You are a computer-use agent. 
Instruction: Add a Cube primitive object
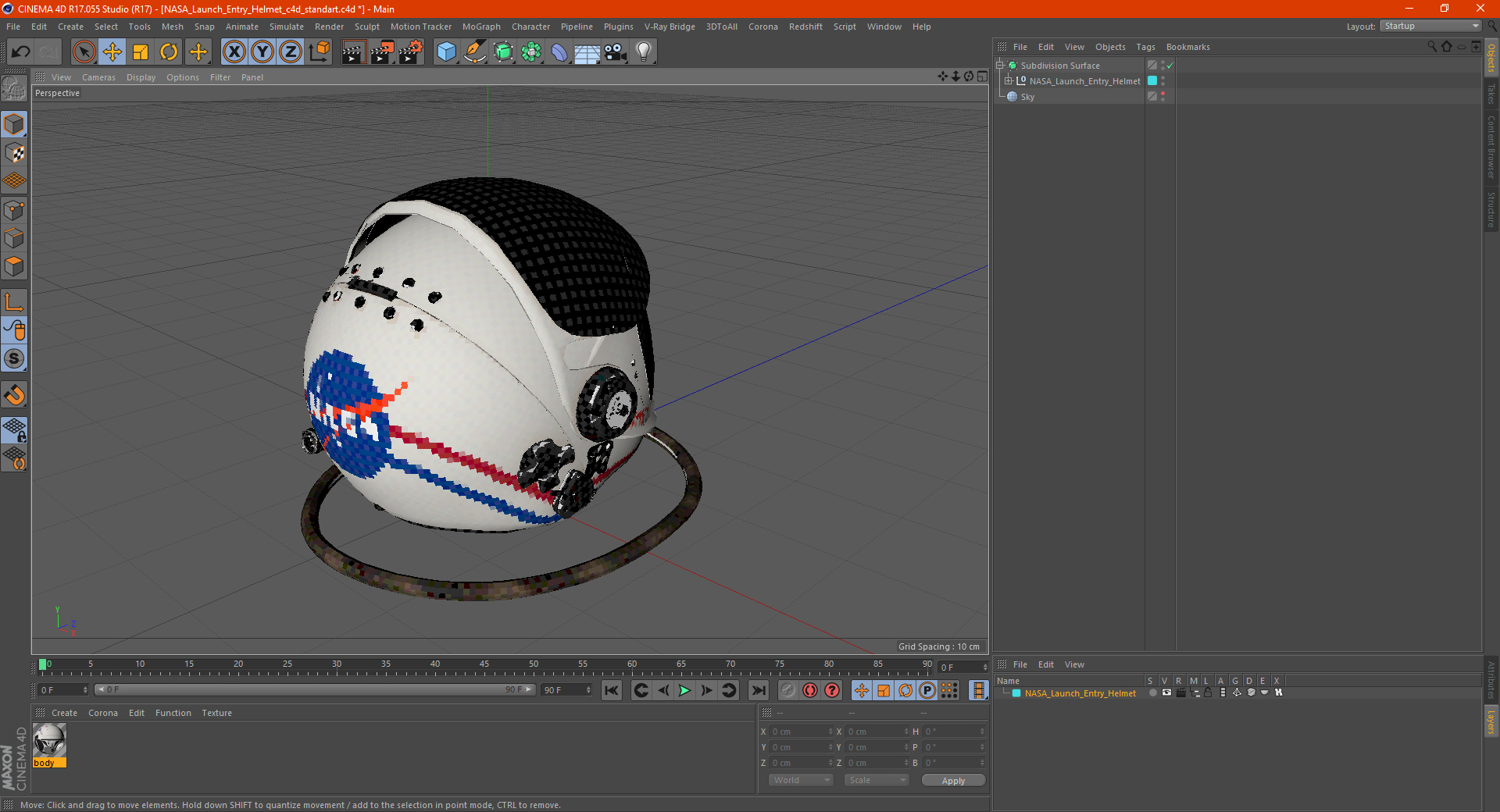pyautogui.click(x=446, y=52)
